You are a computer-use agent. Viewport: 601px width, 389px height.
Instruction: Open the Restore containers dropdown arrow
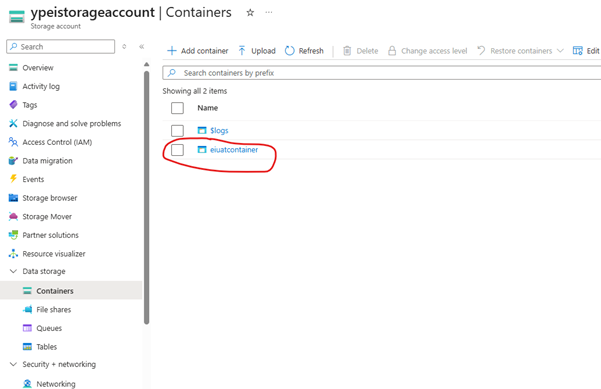pos(560,51)
